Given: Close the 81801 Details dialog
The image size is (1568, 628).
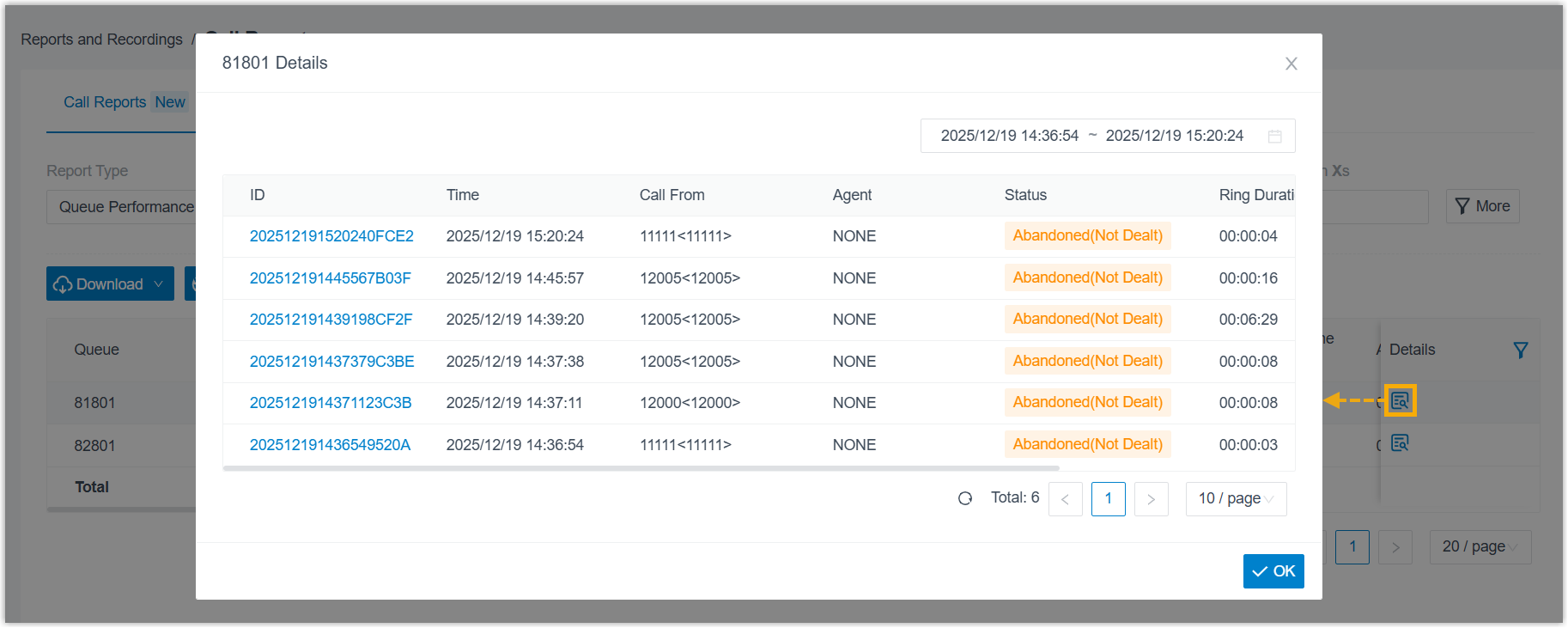Looking at the screenshot, I should (1291, 64).
